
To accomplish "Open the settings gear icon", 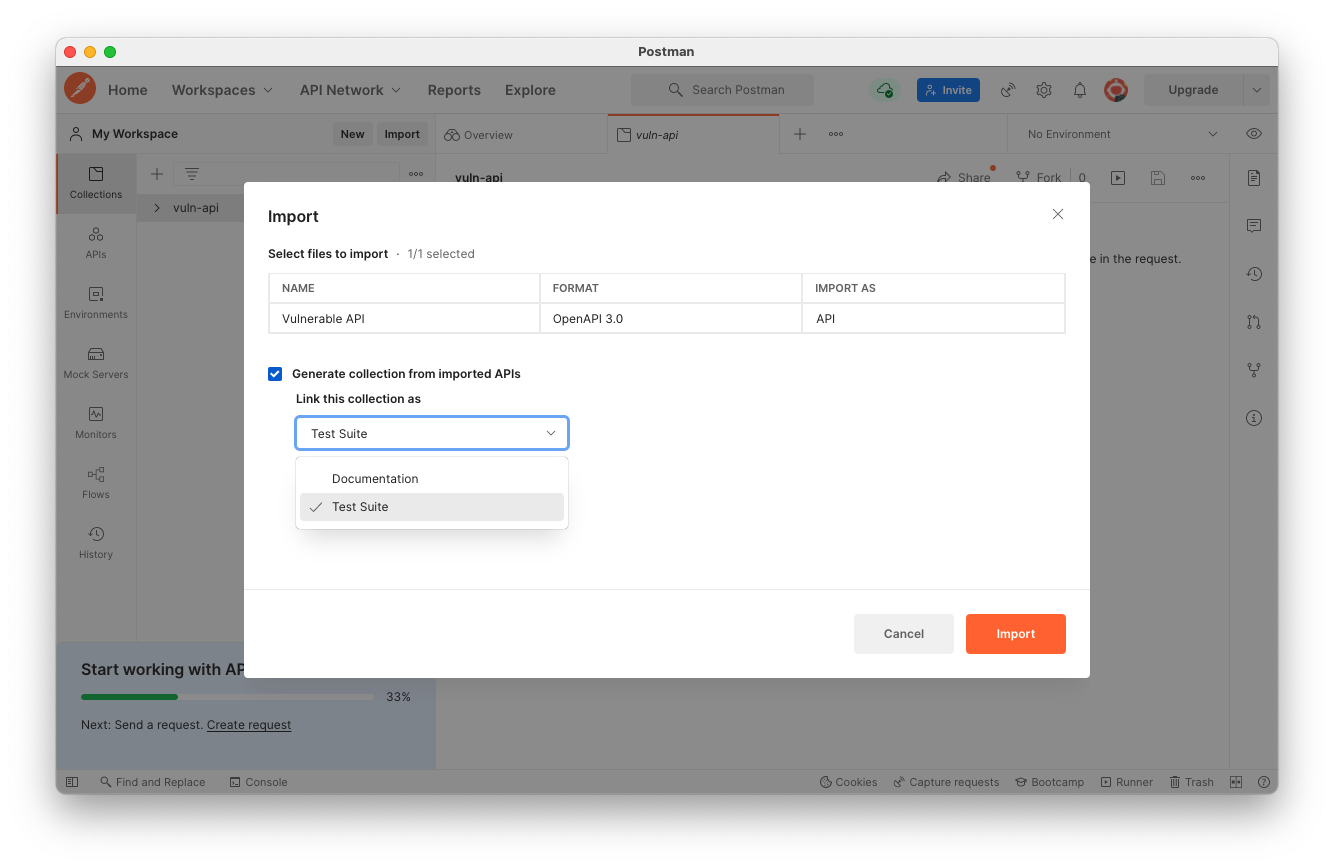I will click(1044, 90).
